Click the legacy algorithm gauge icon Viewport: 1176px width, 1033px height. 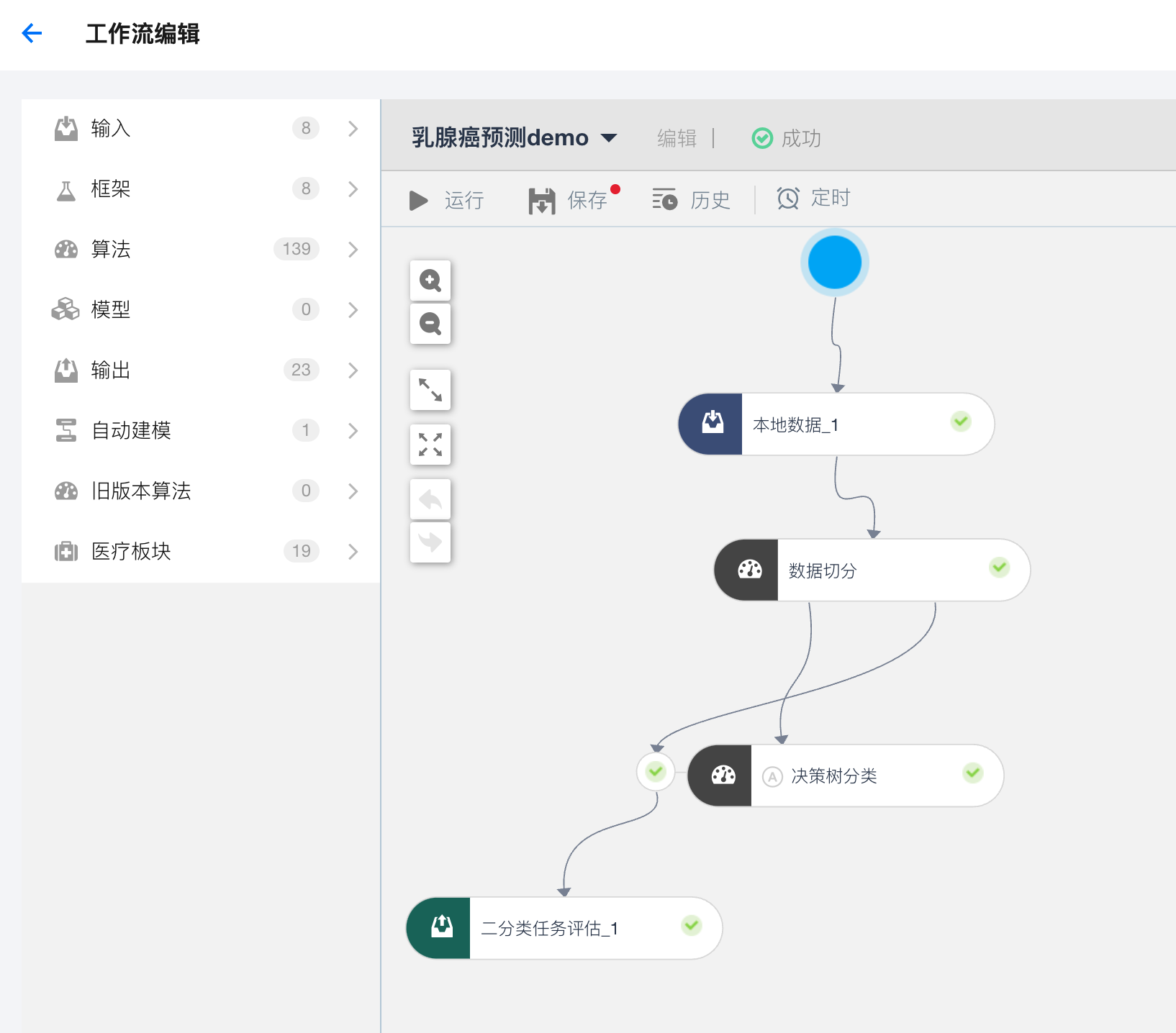[x=66, y=491]
